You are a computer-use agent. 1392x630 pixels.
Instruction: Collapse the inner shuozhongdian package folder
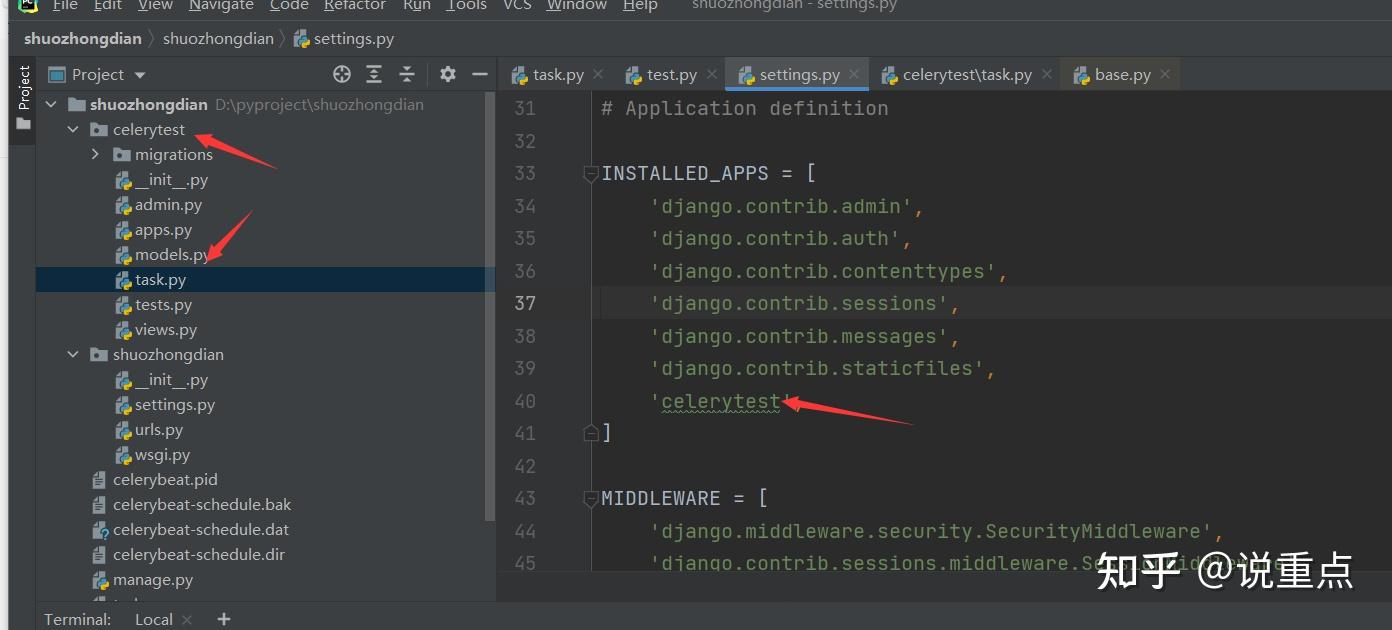73,354
